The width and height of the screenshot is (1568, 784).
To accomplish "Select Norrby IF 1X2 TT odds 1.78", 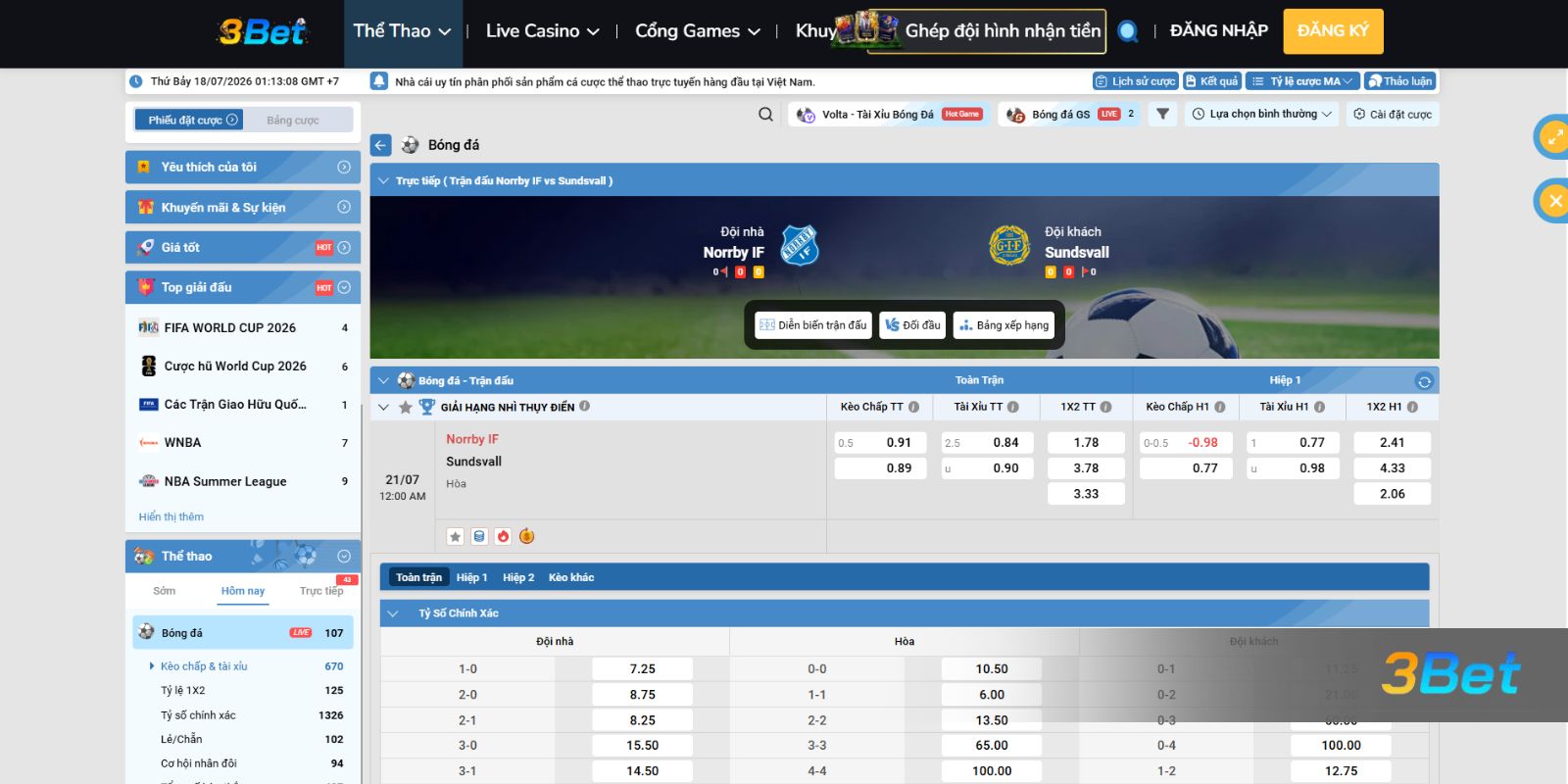I will 1086,443.
